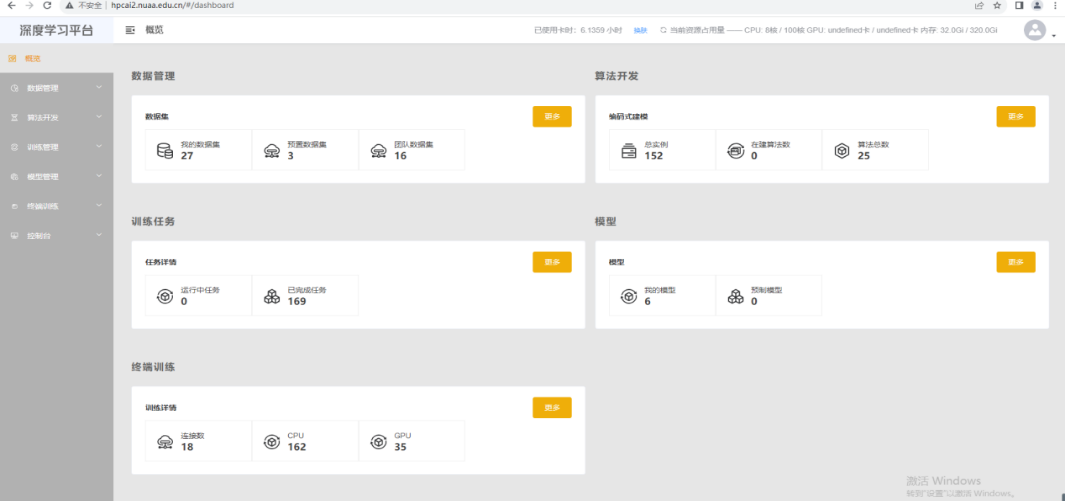Click the 我的数据集 database icon
The height and width of the screenshot is (501, 1065).
pyautogui.click(x=164, y=151)
